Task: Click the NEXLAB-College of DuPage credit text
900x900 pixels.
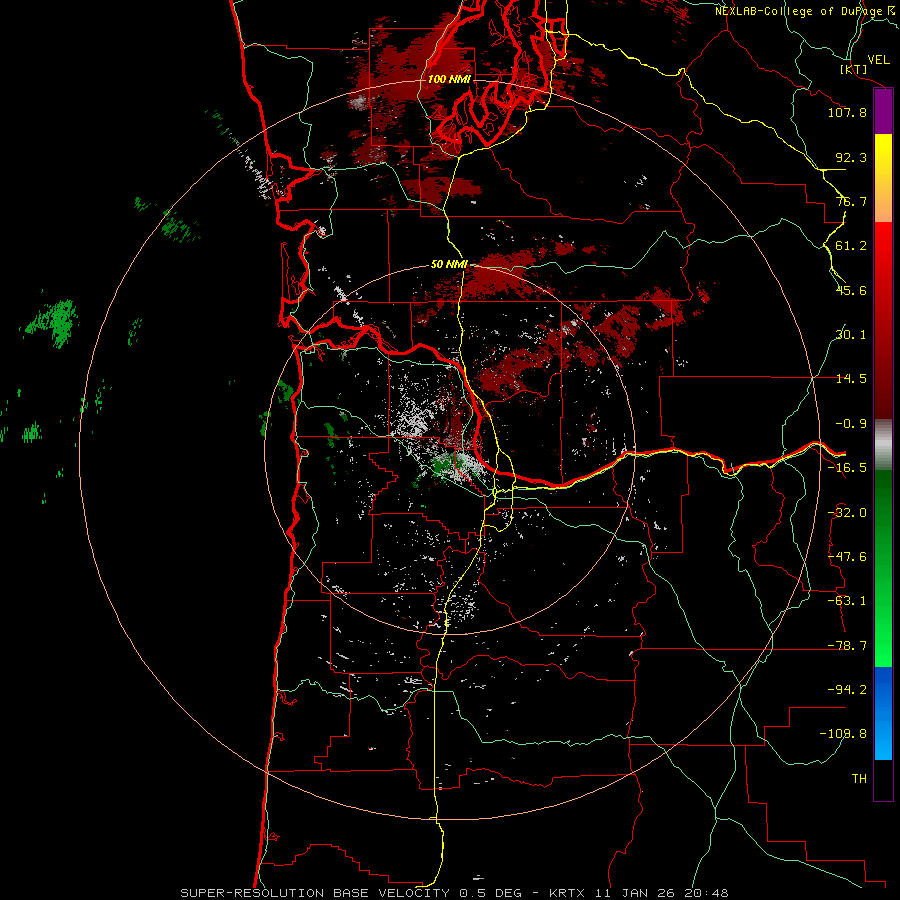Action: tap(805, 11)
